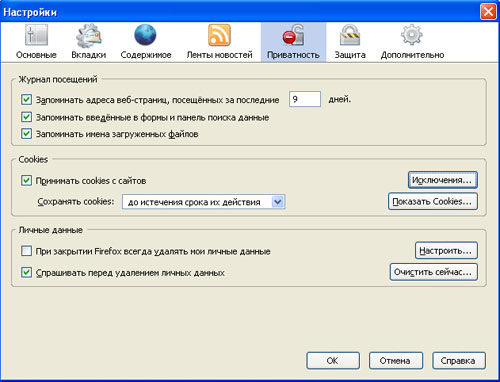Open the Исключения cookie exceptions button
The width and height of the screenshot is (500, 382).
[443, 180]
